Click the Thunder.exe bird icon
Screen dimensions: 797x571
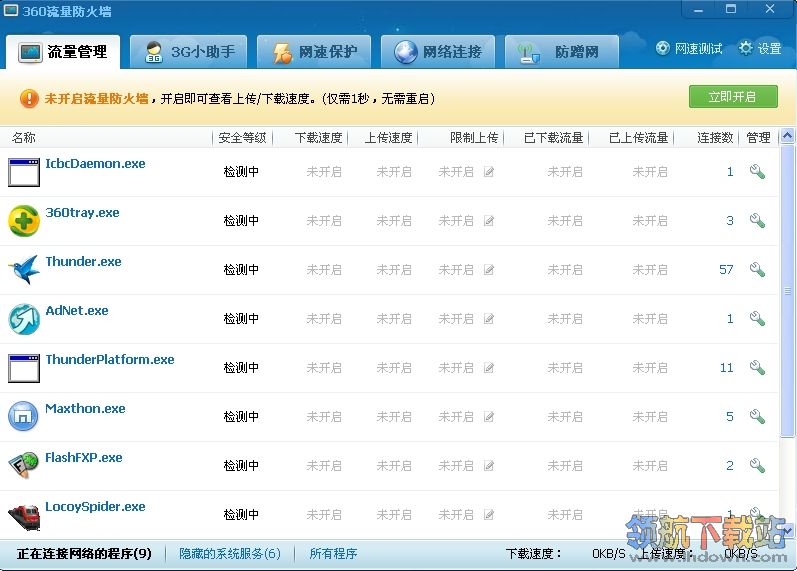click(x=24, y=269)
